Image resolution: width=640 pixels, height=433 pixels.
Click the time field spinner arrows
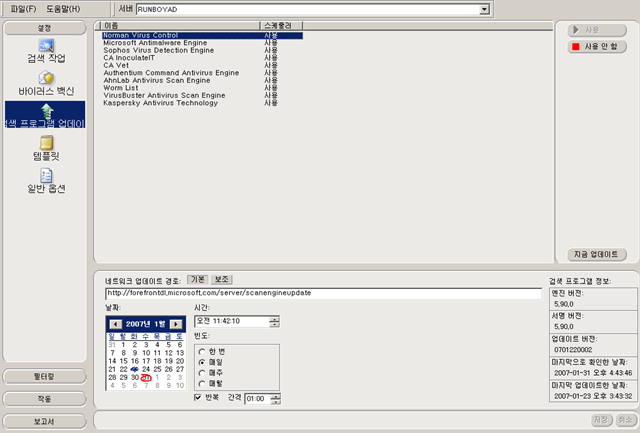[274, 322]
